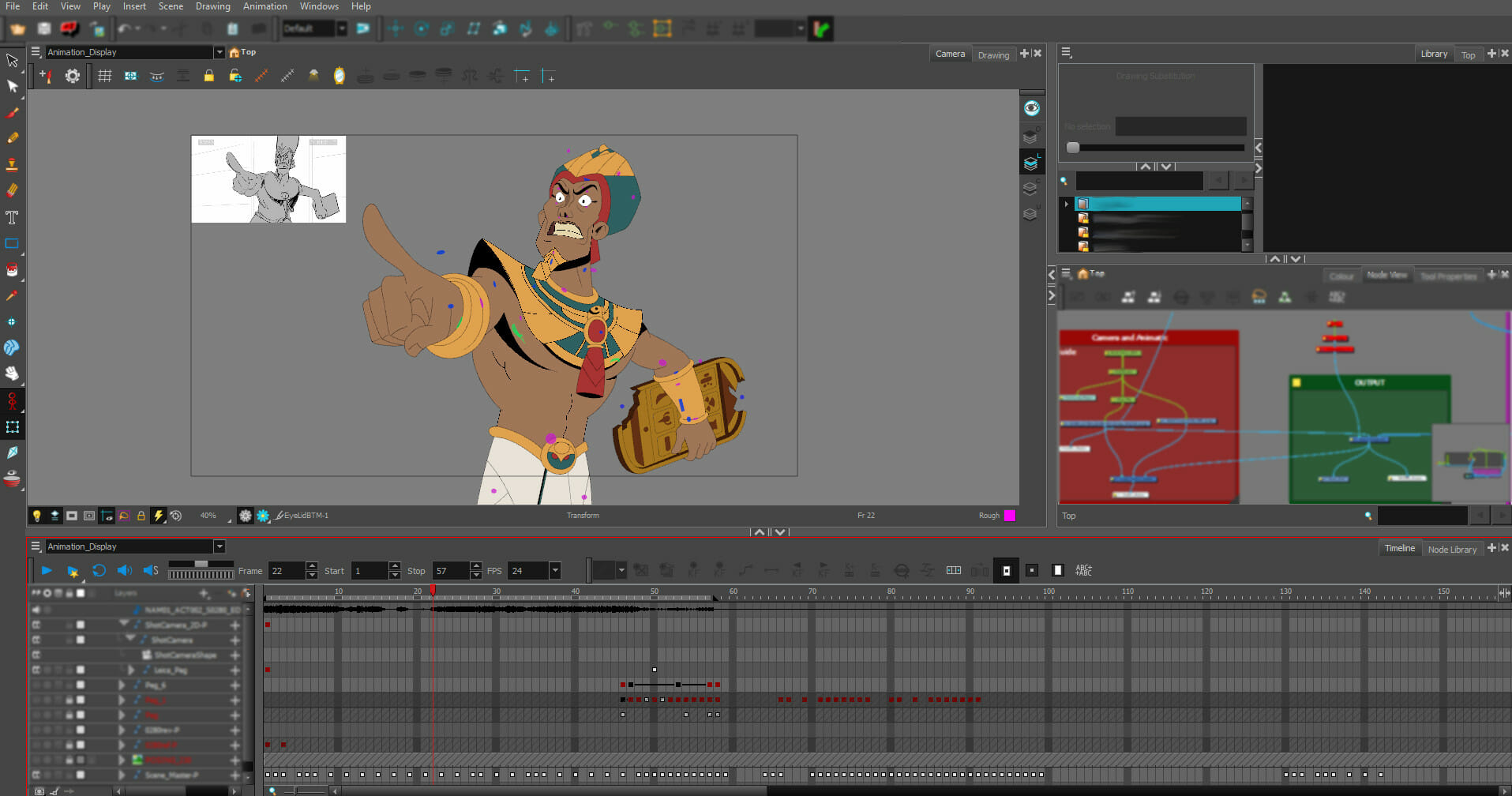Screen dimensions: 1512x796
Task: Toggle the render view light bulb
Action: (36, 515)
